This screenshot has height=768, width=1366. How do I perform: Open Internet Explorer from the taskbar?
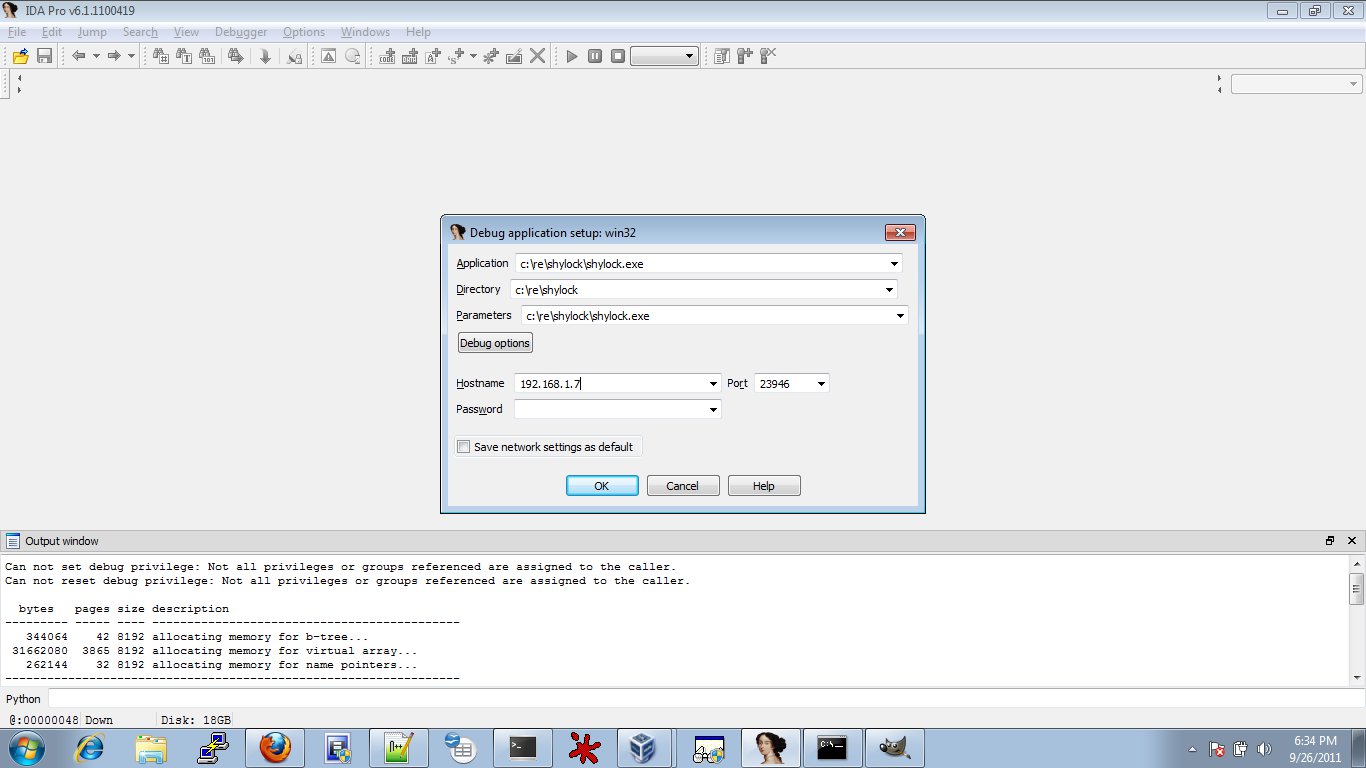pyautogui.click(x=90, y=748)
